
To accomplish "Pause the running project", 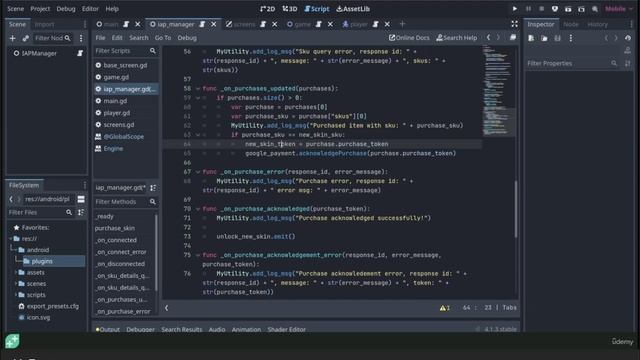I will pos(528,9).
